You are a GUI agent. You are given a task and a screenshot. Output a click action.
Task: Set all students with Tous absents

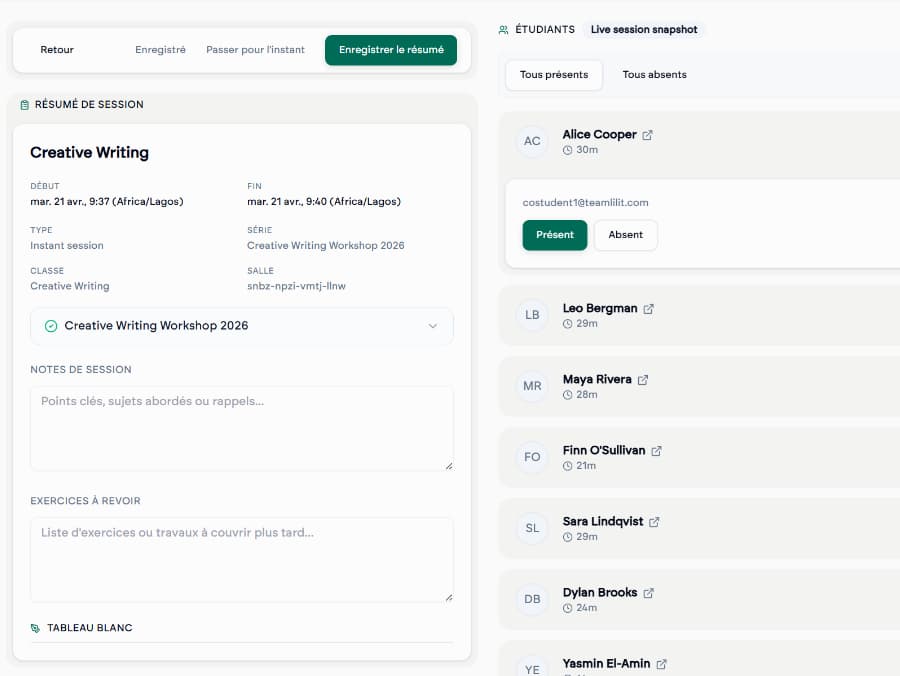(654, 75)
